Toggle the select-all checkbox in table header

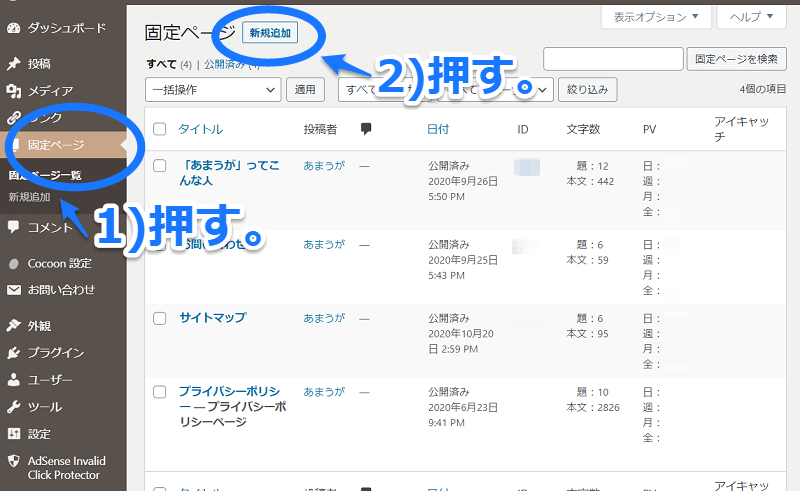coord(160,129)
